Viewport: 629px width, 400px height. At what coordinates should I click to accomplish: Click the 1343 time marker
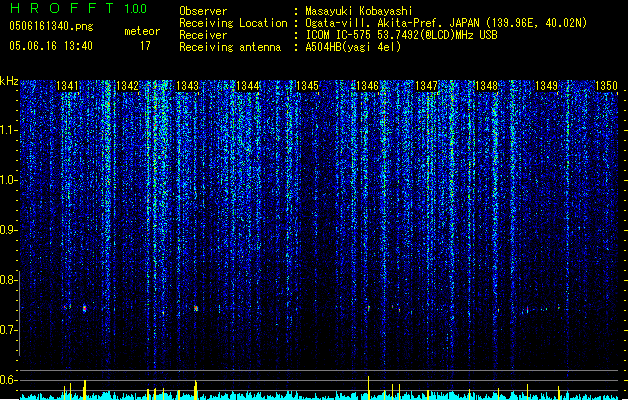187,85
